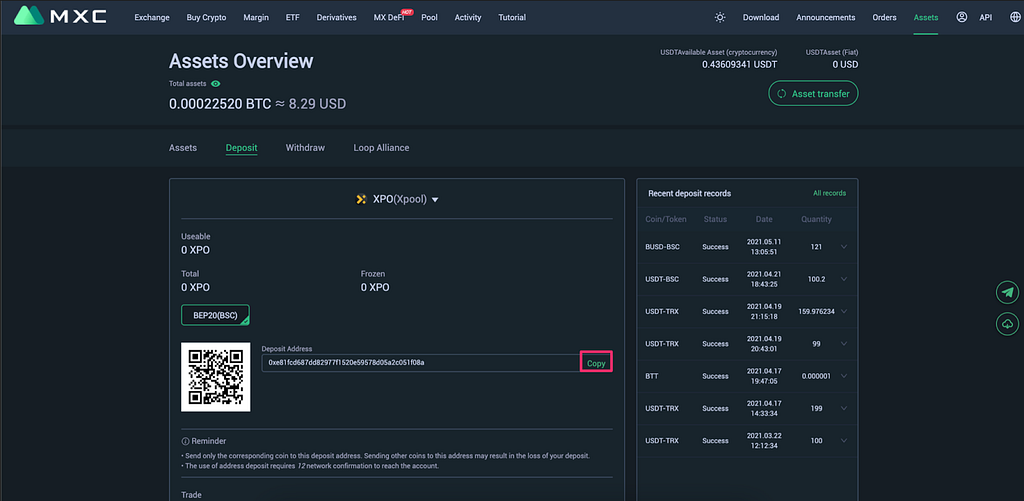Open the XPO(Xpool) coin dropdown
Image resolution: width=1024 pixels, height=501 pixels.
click(397, 199)
